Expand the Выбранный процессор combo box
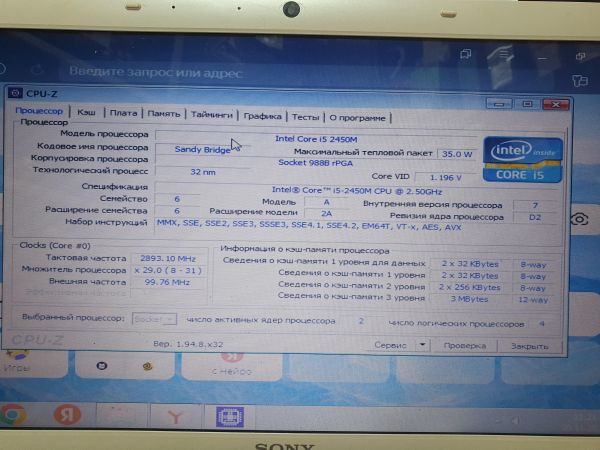The image size is (600, 450). click(x=154, y=319)
